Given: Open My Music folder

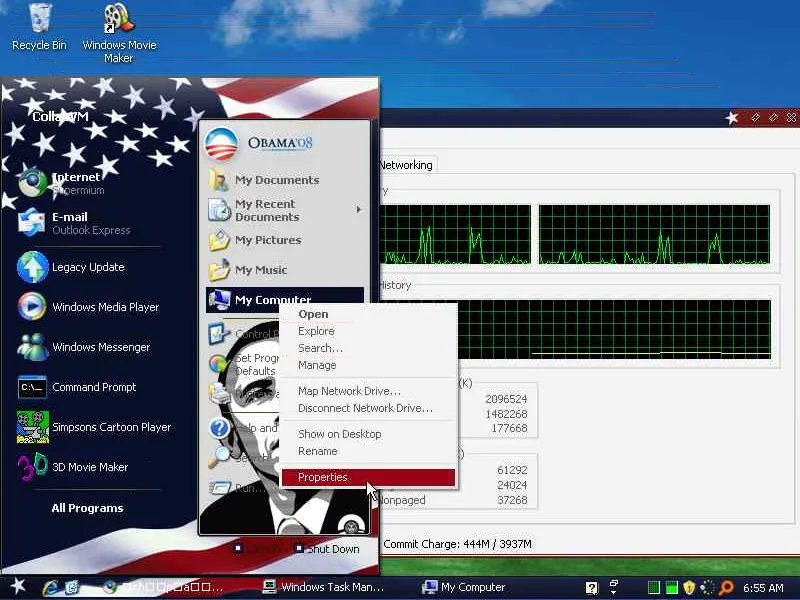Looking at the screenshot, I should click(248, 270).
